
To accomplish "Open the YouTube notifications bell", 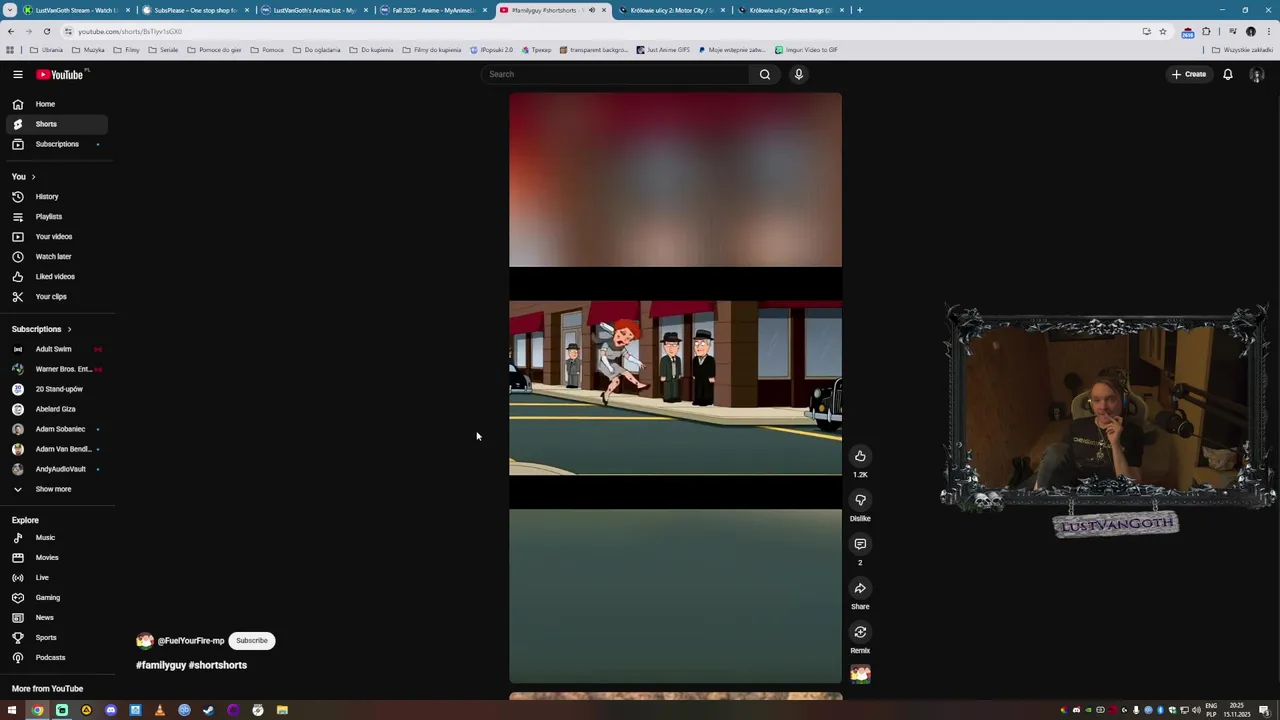I will [x=1228, y=74].
